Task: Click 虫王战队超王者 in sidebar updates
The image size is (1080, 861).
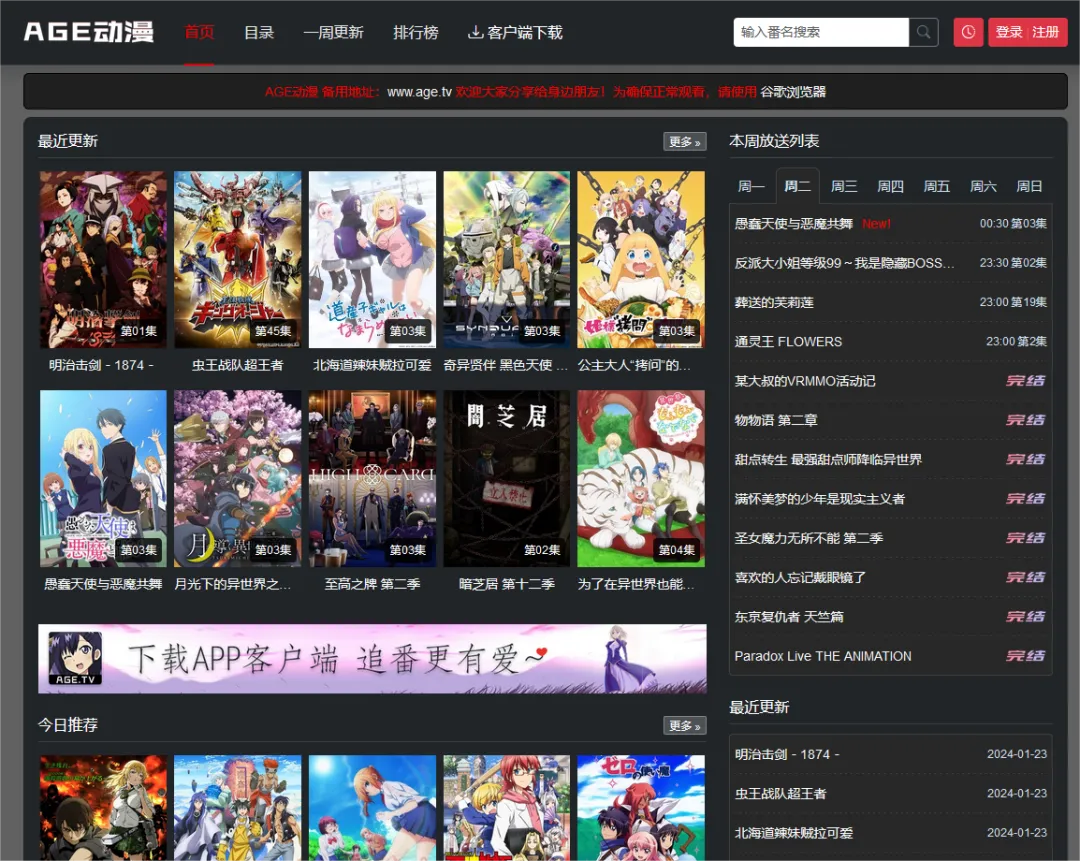Action: coord(780,793)
